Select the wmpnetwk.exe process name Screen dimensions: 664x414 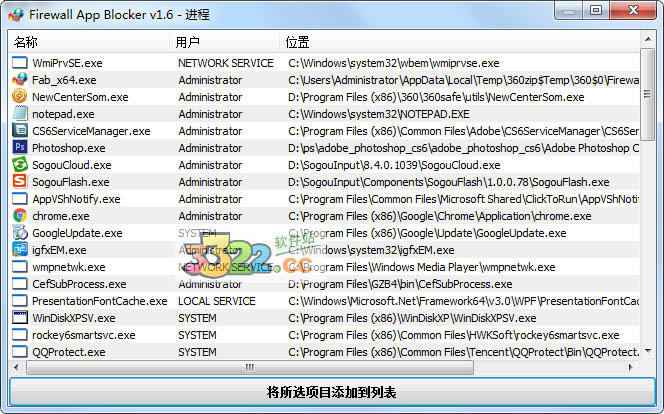69,267
